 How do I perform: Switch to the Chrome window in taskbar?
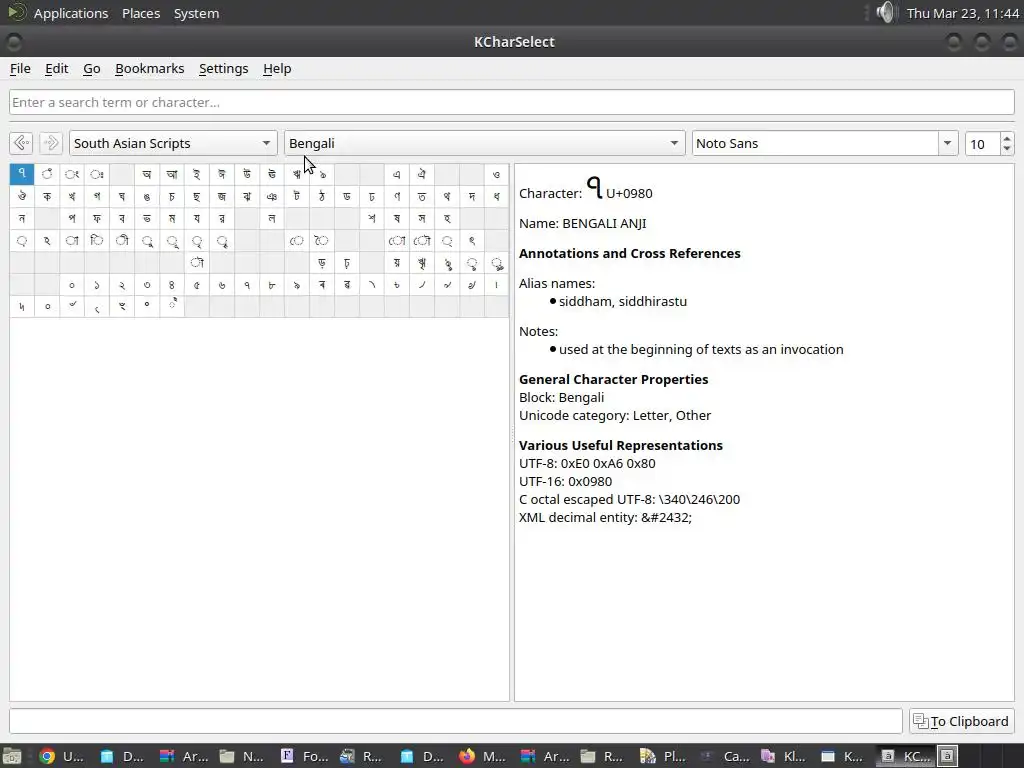point(61,756)
